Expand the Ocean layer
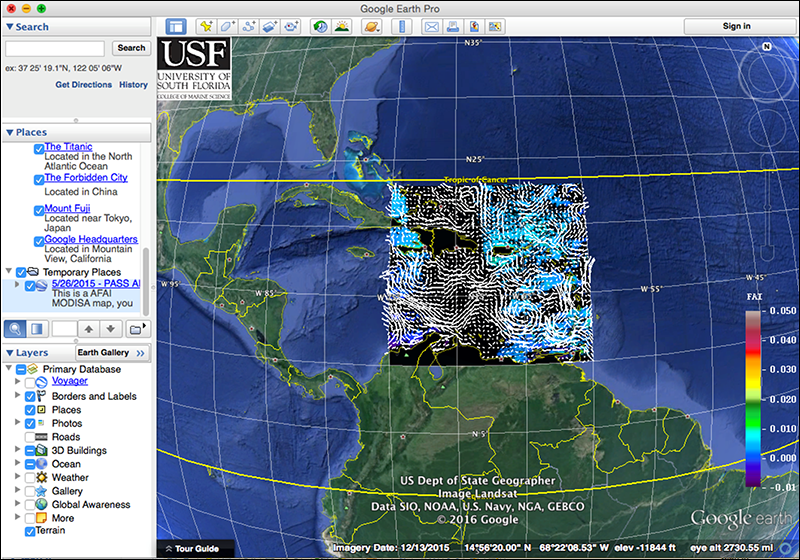 (x=17, y=463)
